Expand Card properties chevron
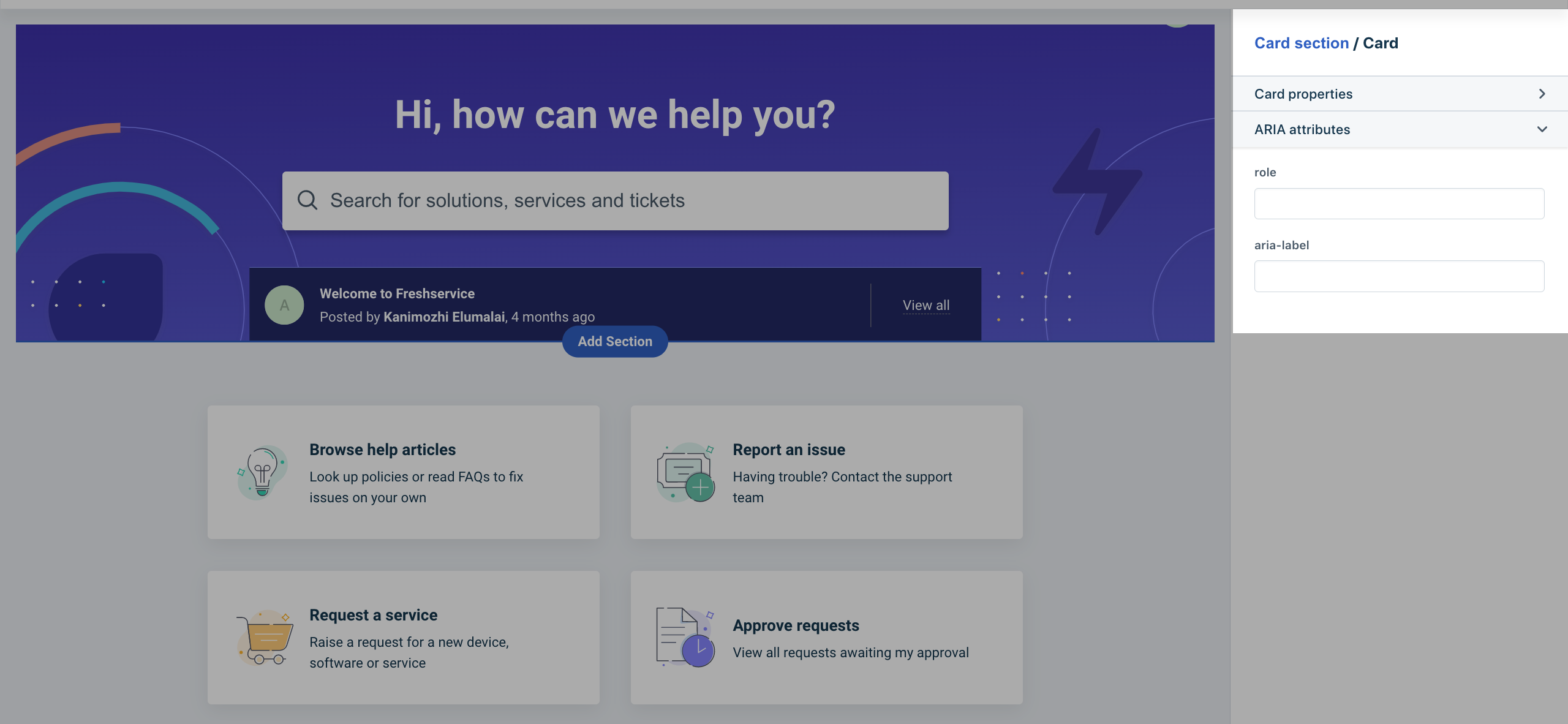This screenshot has width=1568, height=724. coord(1542,94)
